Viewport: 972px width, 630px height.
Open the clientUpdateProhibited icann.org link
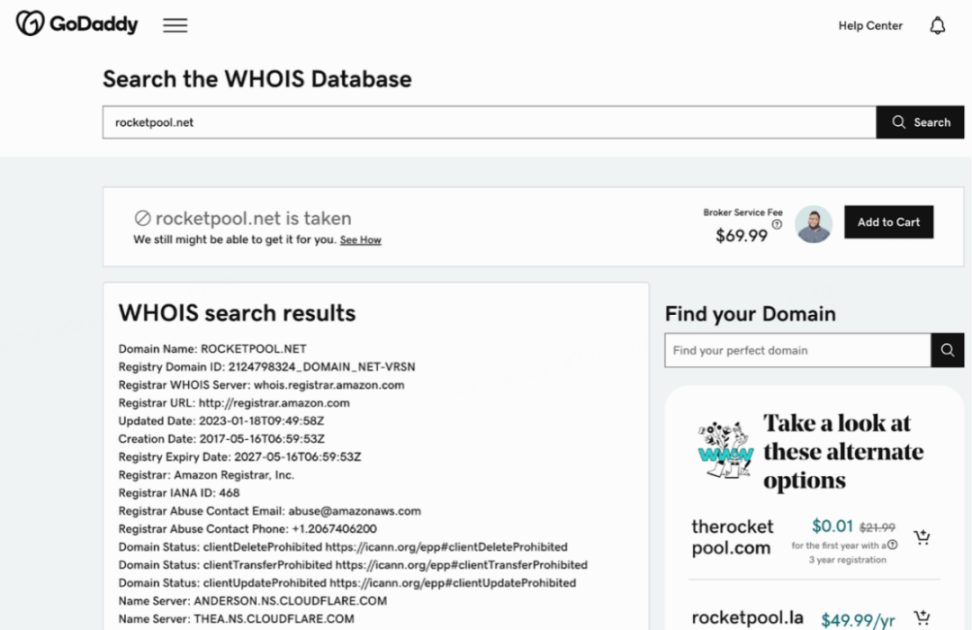pos(453,583)
